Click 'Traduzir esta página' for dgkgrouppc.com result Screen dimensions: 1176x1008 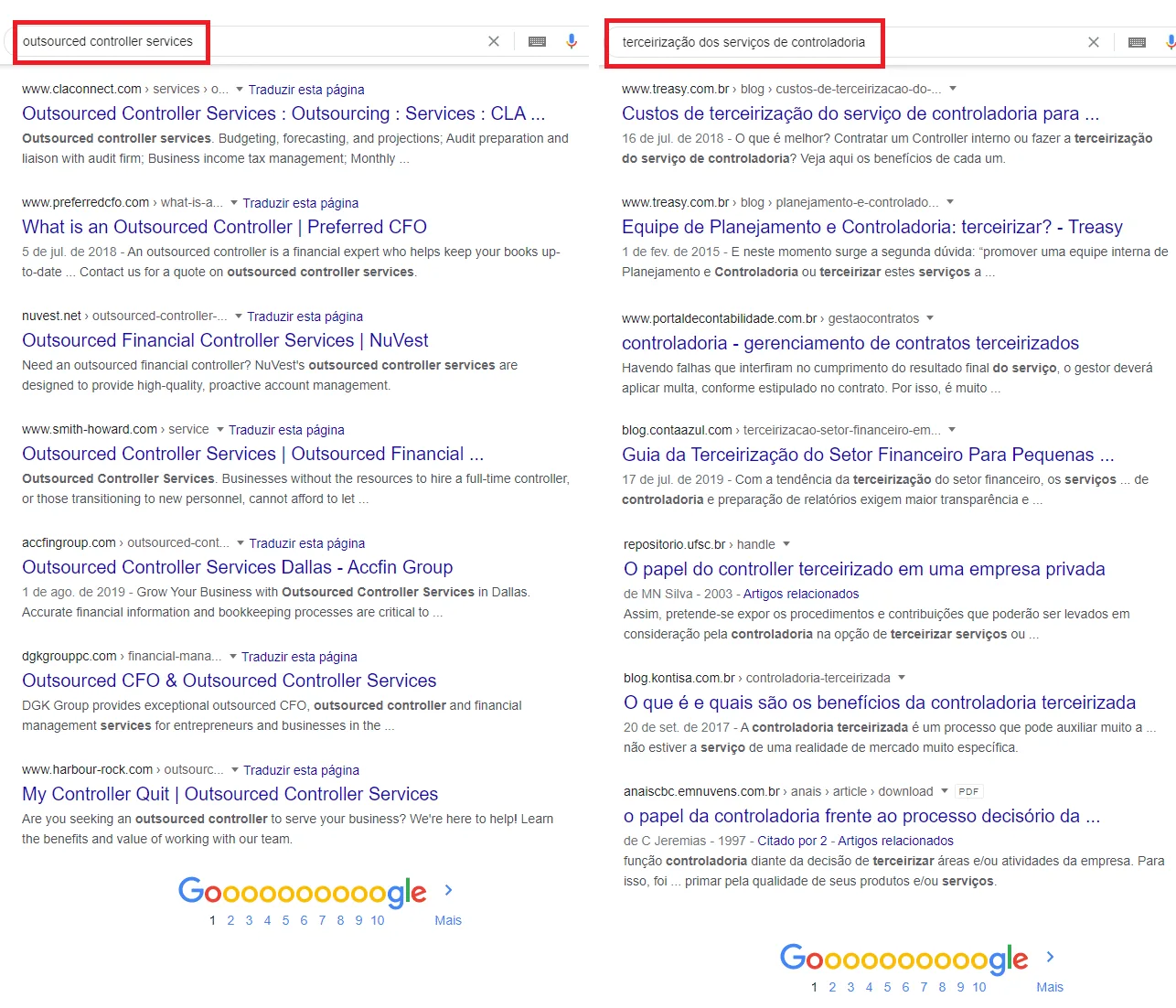click(299, 657)
